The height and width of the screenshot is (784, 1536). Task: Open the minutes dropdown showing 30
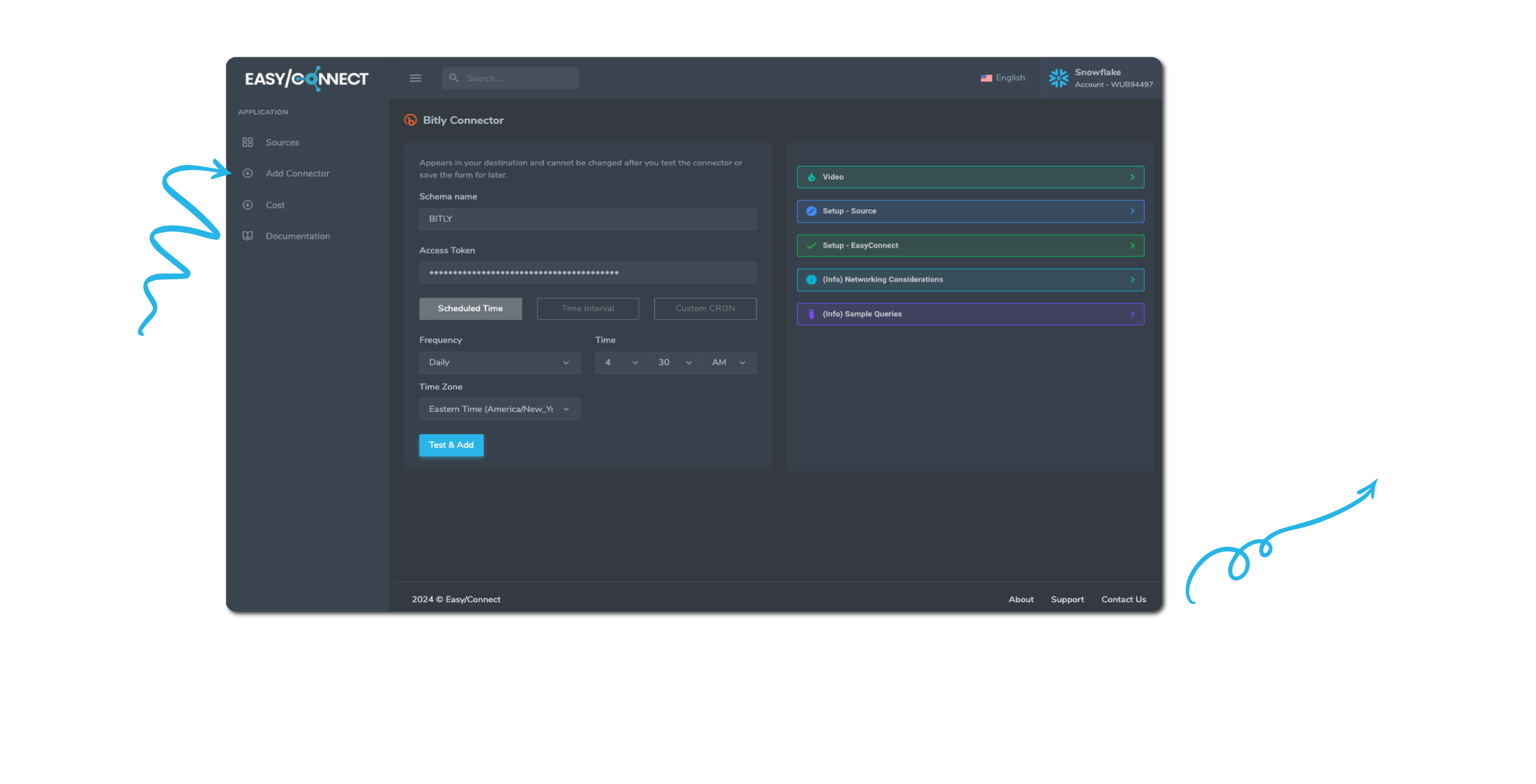[675, 363]
